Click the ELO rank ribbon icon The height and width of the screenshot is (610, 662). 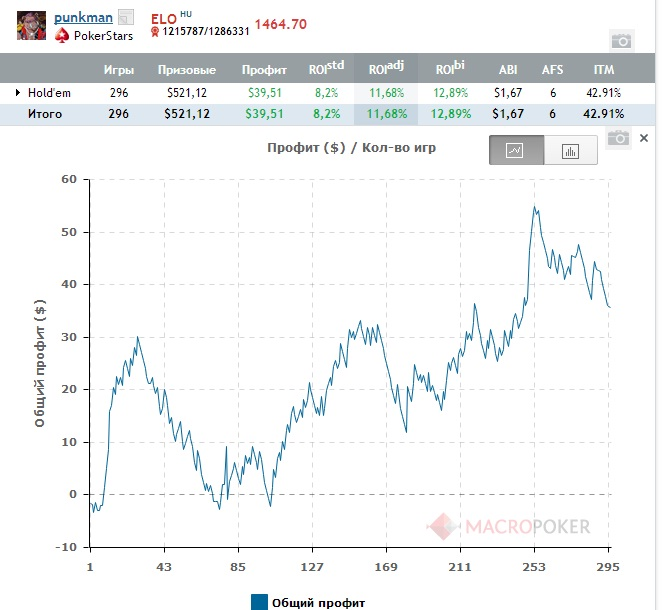tap(155, 32)
